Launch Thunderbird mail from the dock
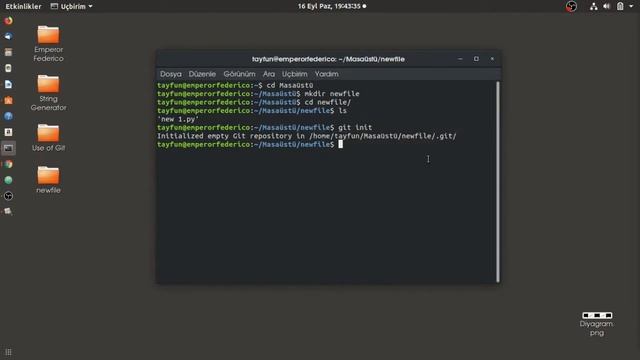Screen dimensions: 640x360 (x=8, y=36)
